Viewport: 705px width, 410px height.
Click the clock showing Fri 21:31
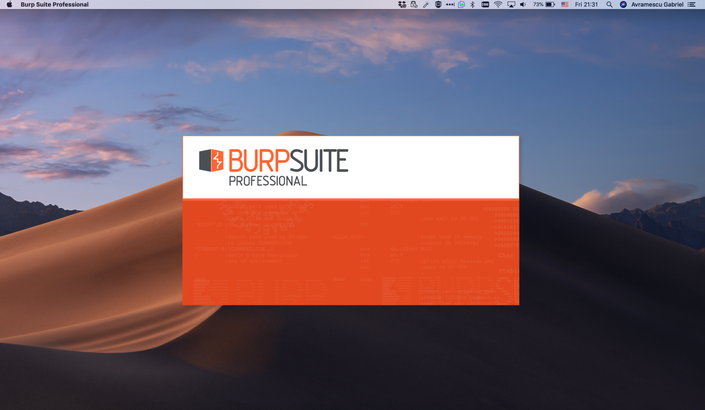pos(586,4)
